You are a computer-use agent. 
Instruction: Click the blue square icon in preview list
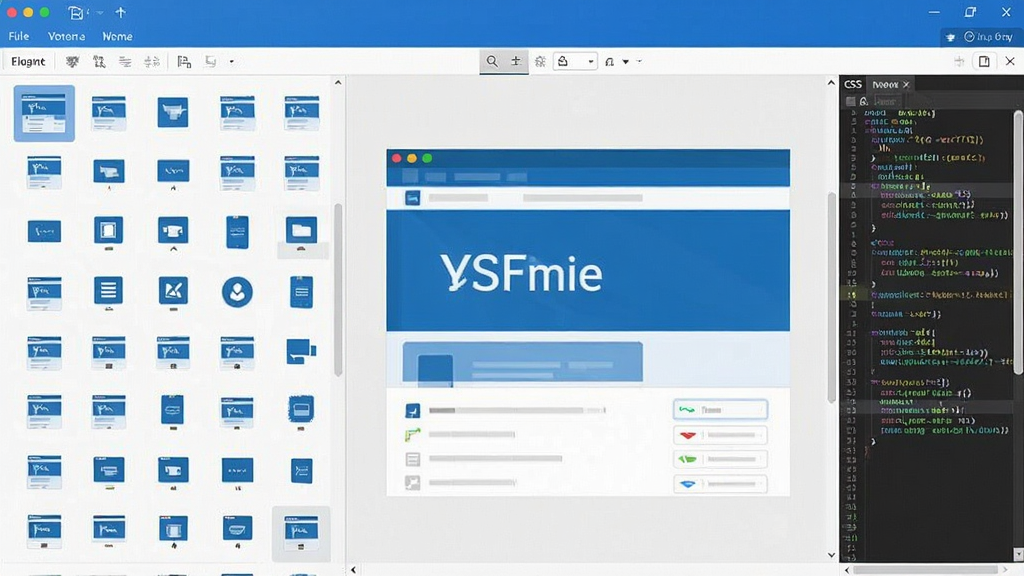tap(413, 410)
